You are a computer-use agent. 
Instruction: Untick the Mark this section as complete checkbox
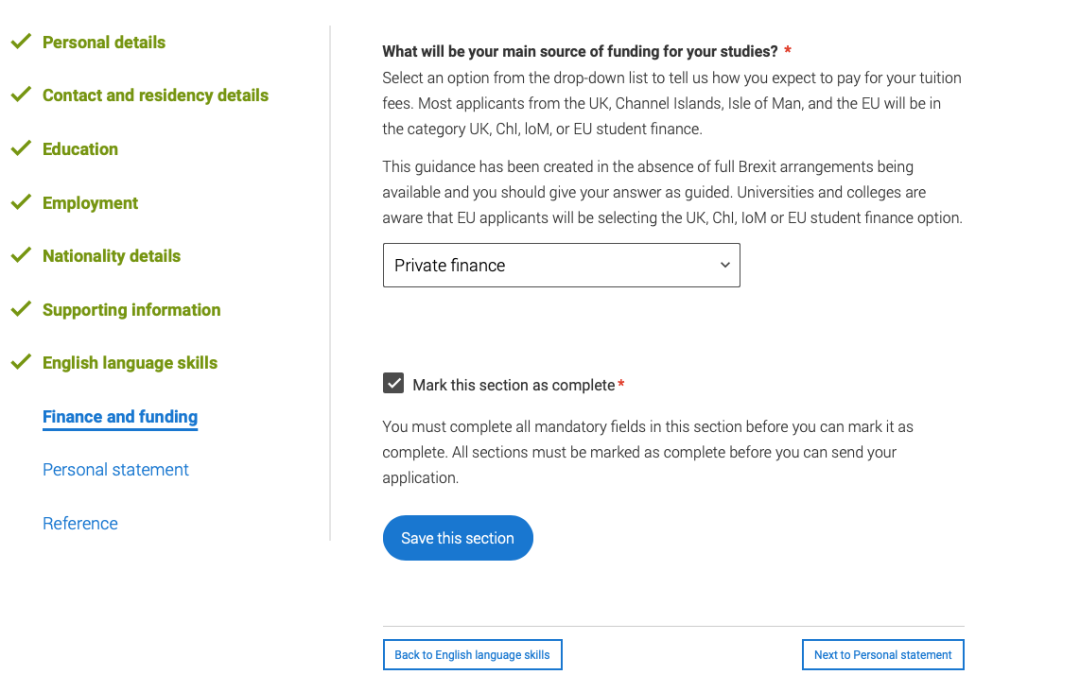[x=394, y=384]
